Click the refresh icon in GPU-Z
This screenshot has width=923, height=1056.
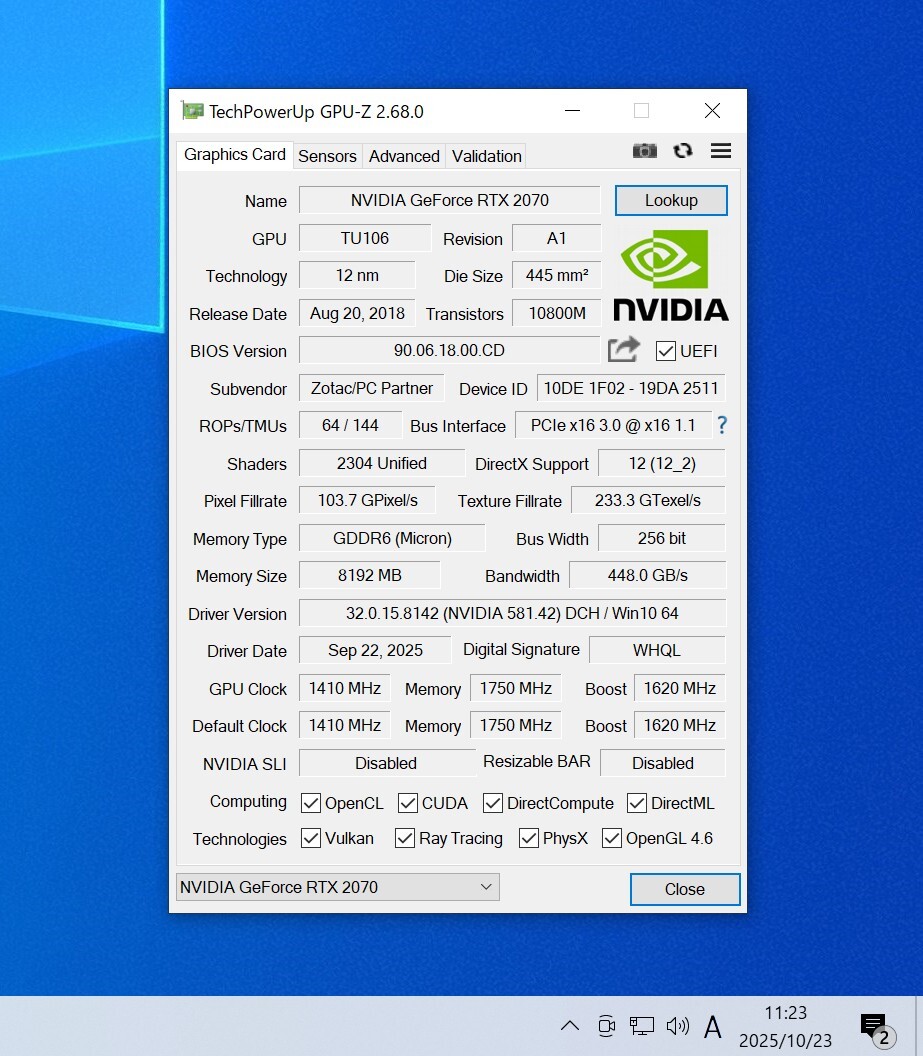point(683,151)
